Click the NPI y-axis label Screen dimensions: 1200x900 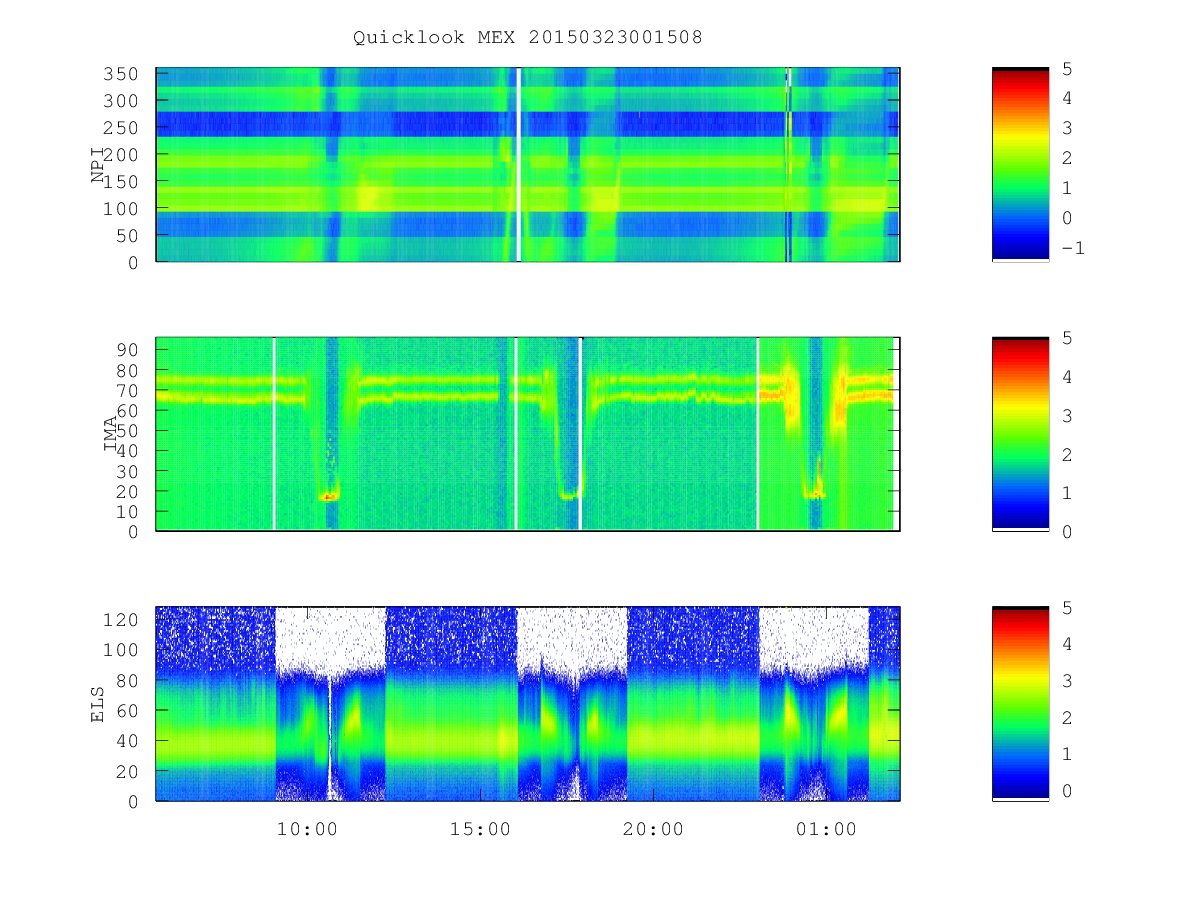[98, 165]
